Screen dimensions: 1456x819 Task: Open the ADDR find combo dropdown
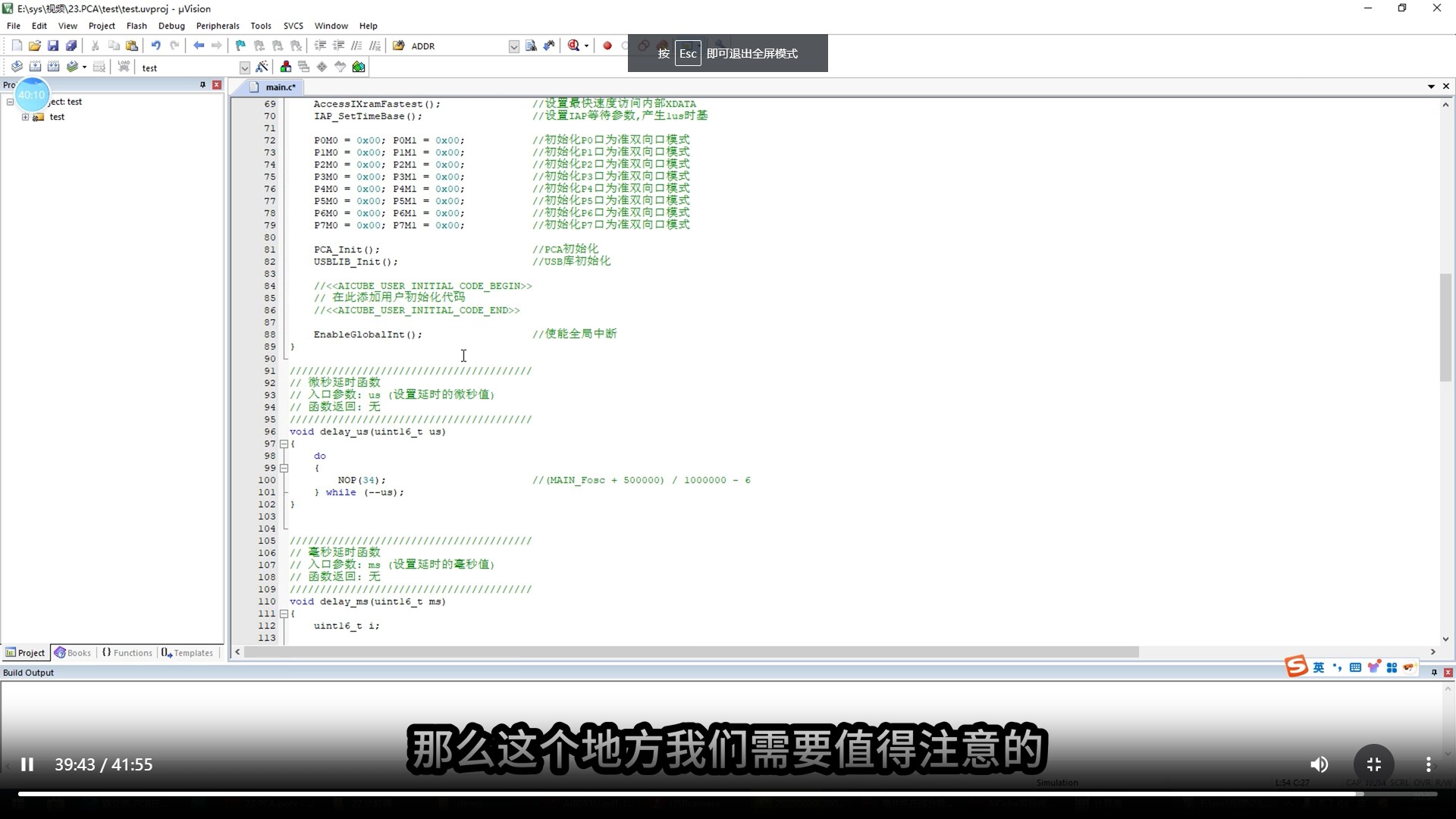pos(513,46)
